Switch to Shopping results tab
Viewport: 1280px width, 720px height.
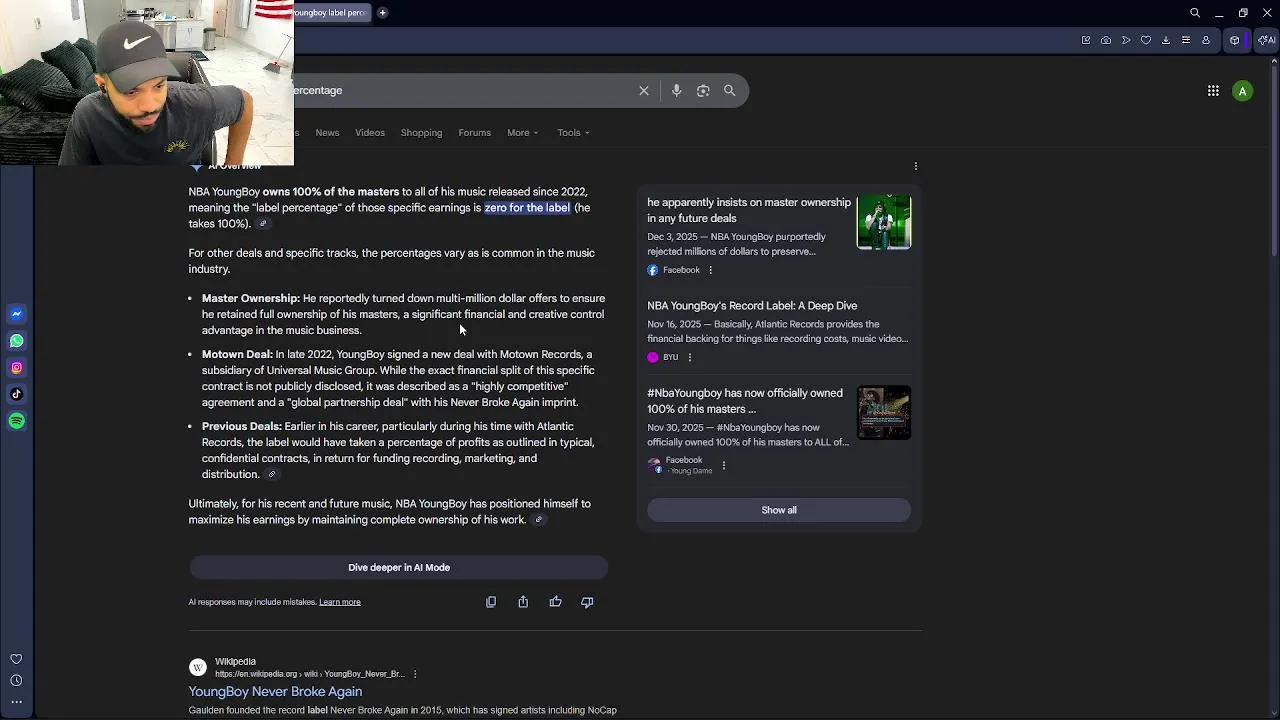click(x=421, y=133)
